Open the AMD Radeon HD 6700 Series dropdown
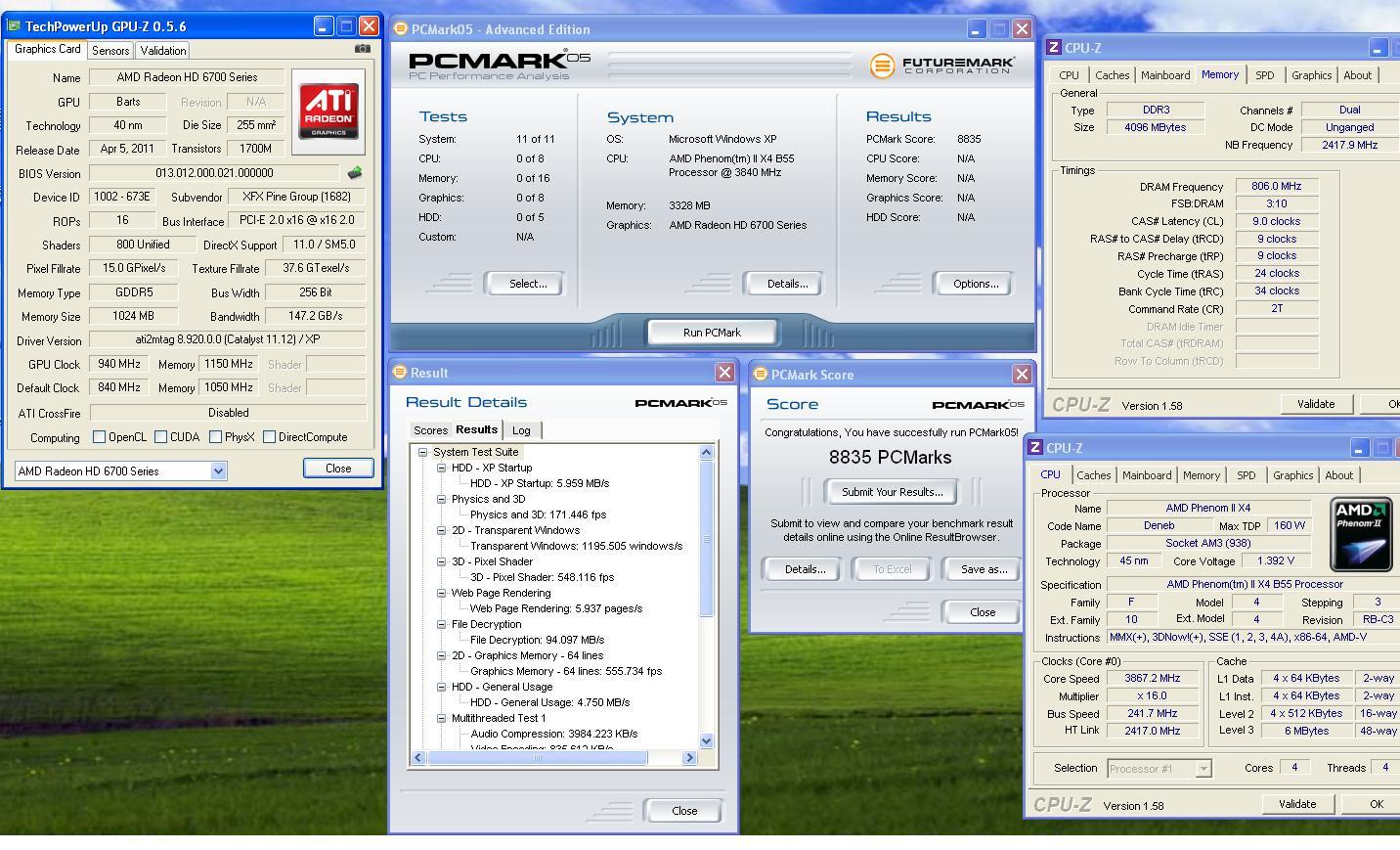 tap(218, 470)
